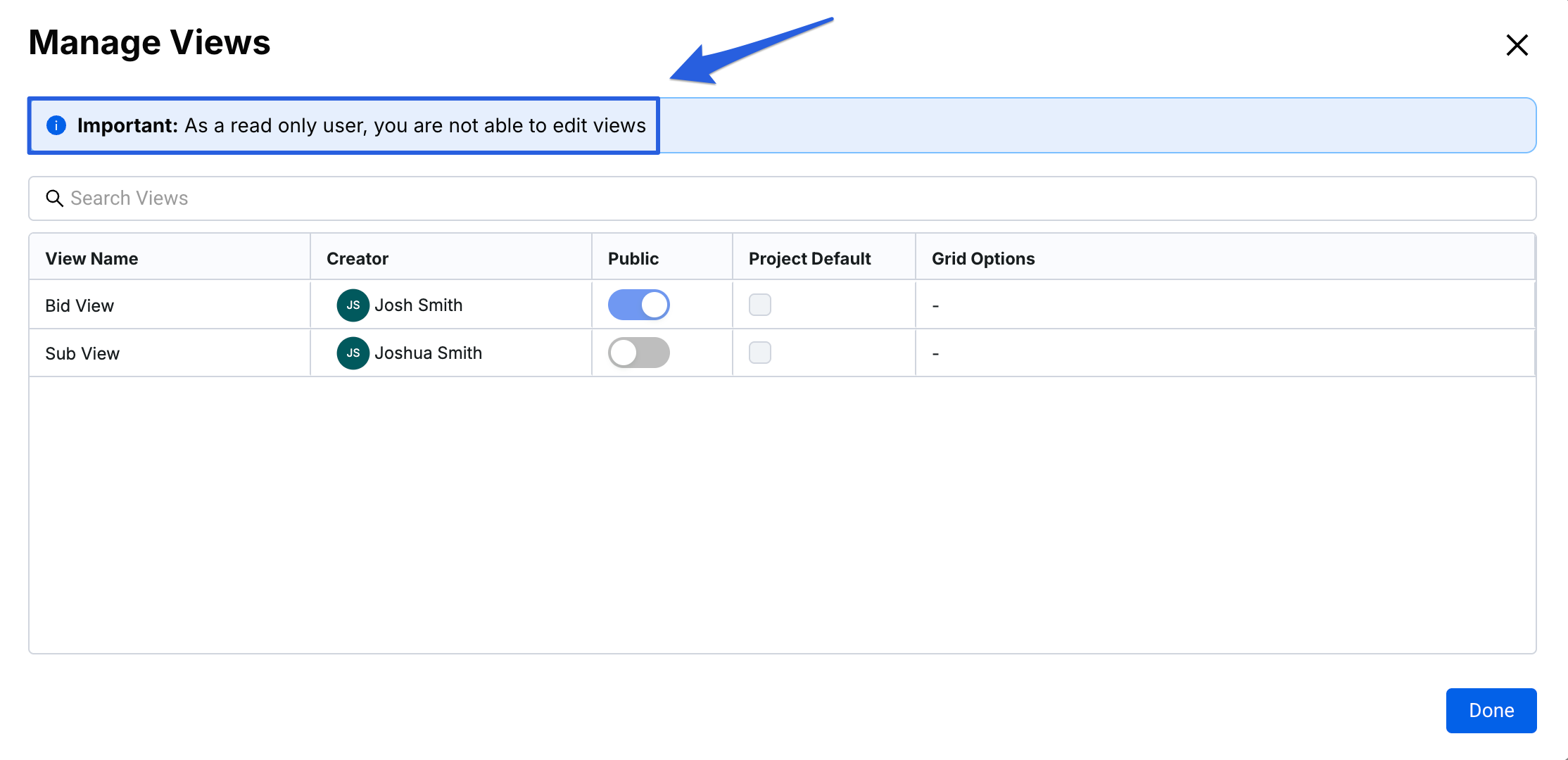The width and height of the screenshot is (1568, 760).
Task: Click the blue info icon in the banner
Action: pyautogui.click(x=56, y=125)
